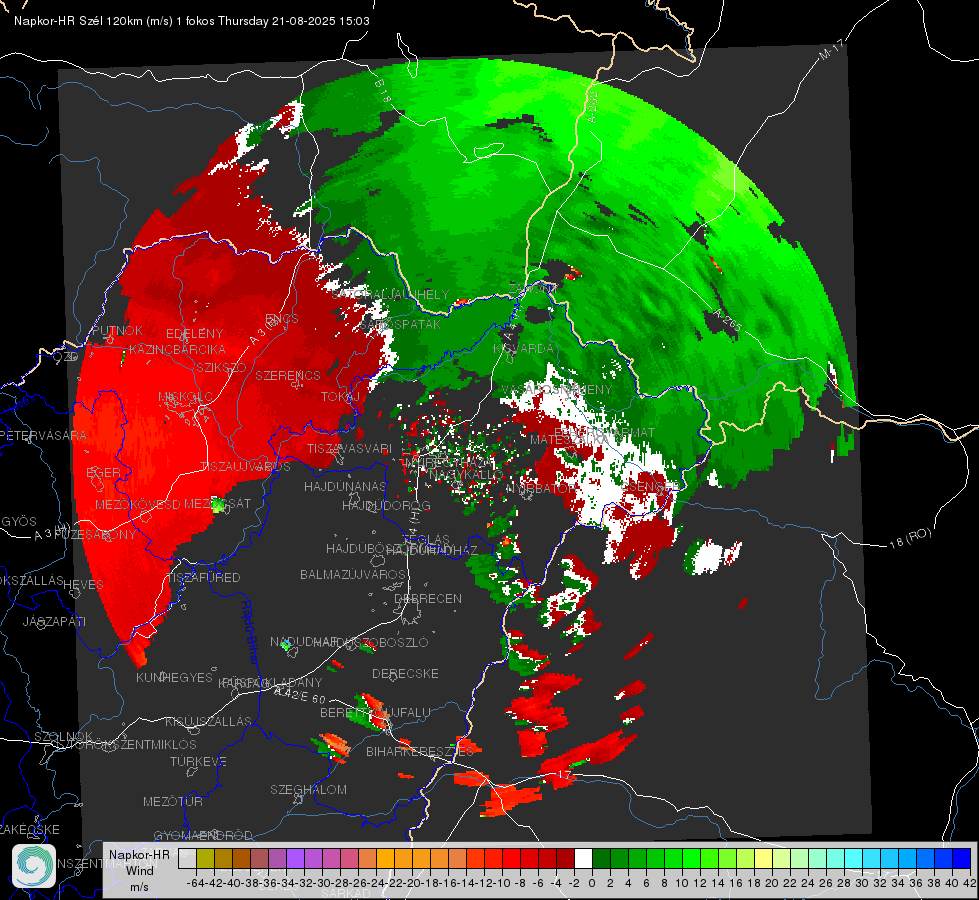Viewport: 979px width, 900px height.
Task: Click the TISZAFURED label
Action: click(204, 578)
